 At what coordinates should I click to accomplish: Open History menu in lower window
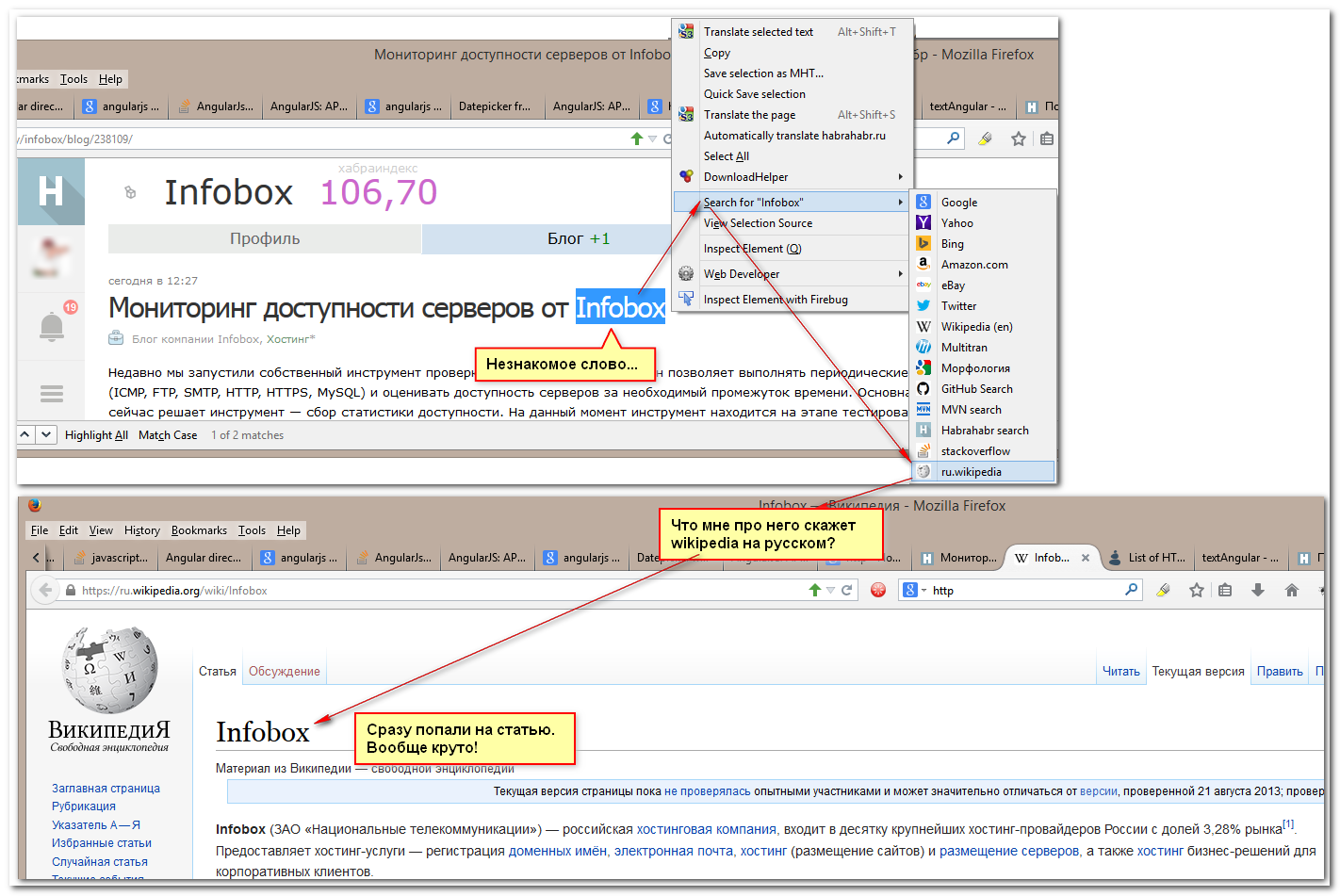point(142,530)
